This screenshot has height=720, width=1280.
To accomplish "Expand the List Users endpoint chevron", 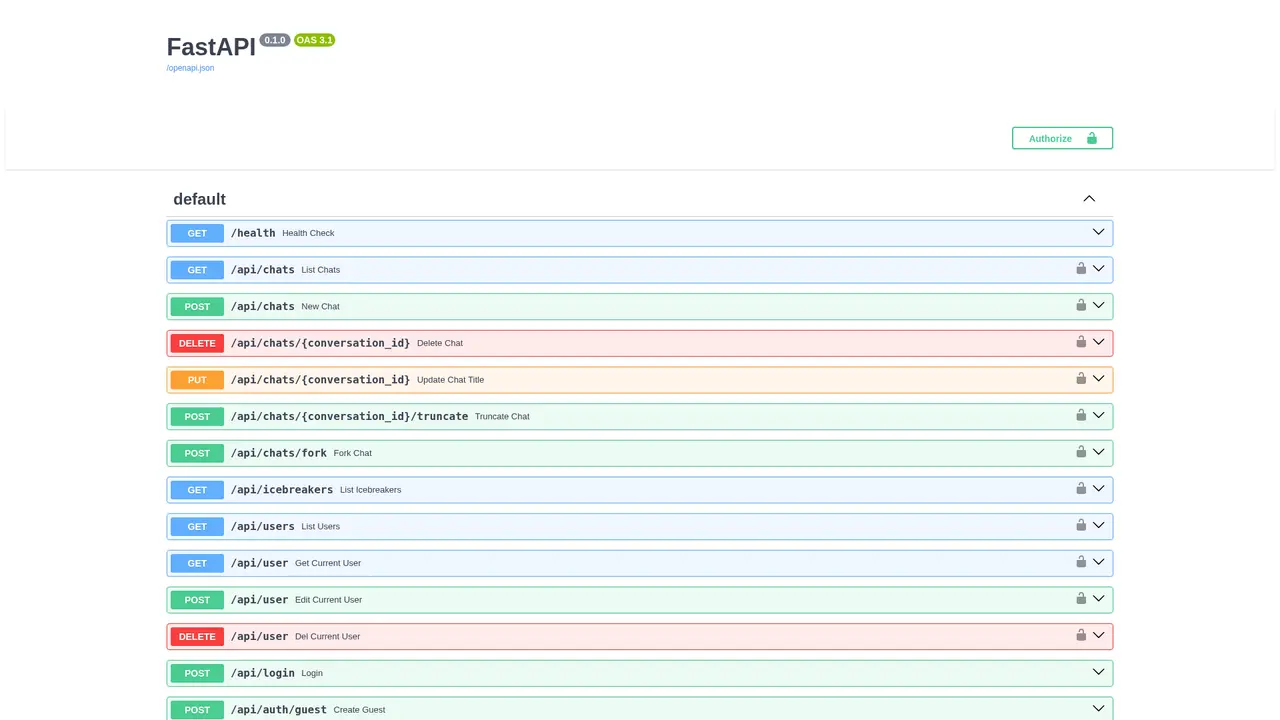I will tap(1098, 525).
